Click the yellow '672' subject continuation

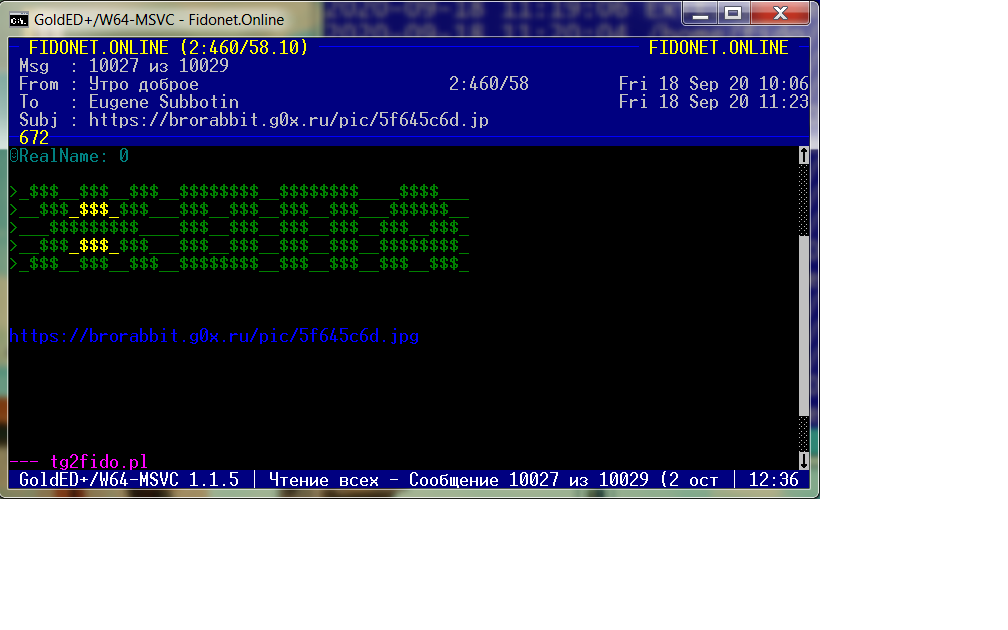click(34, 138)
